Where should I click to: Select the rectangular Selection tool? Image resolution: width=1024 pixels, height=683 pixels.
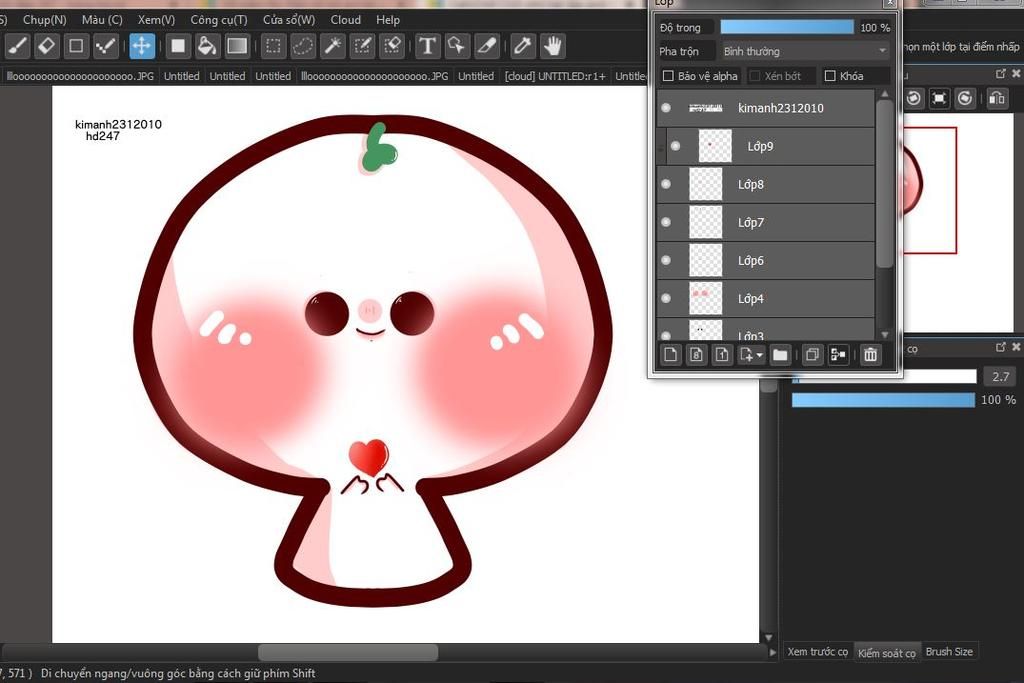coord(273,46)
